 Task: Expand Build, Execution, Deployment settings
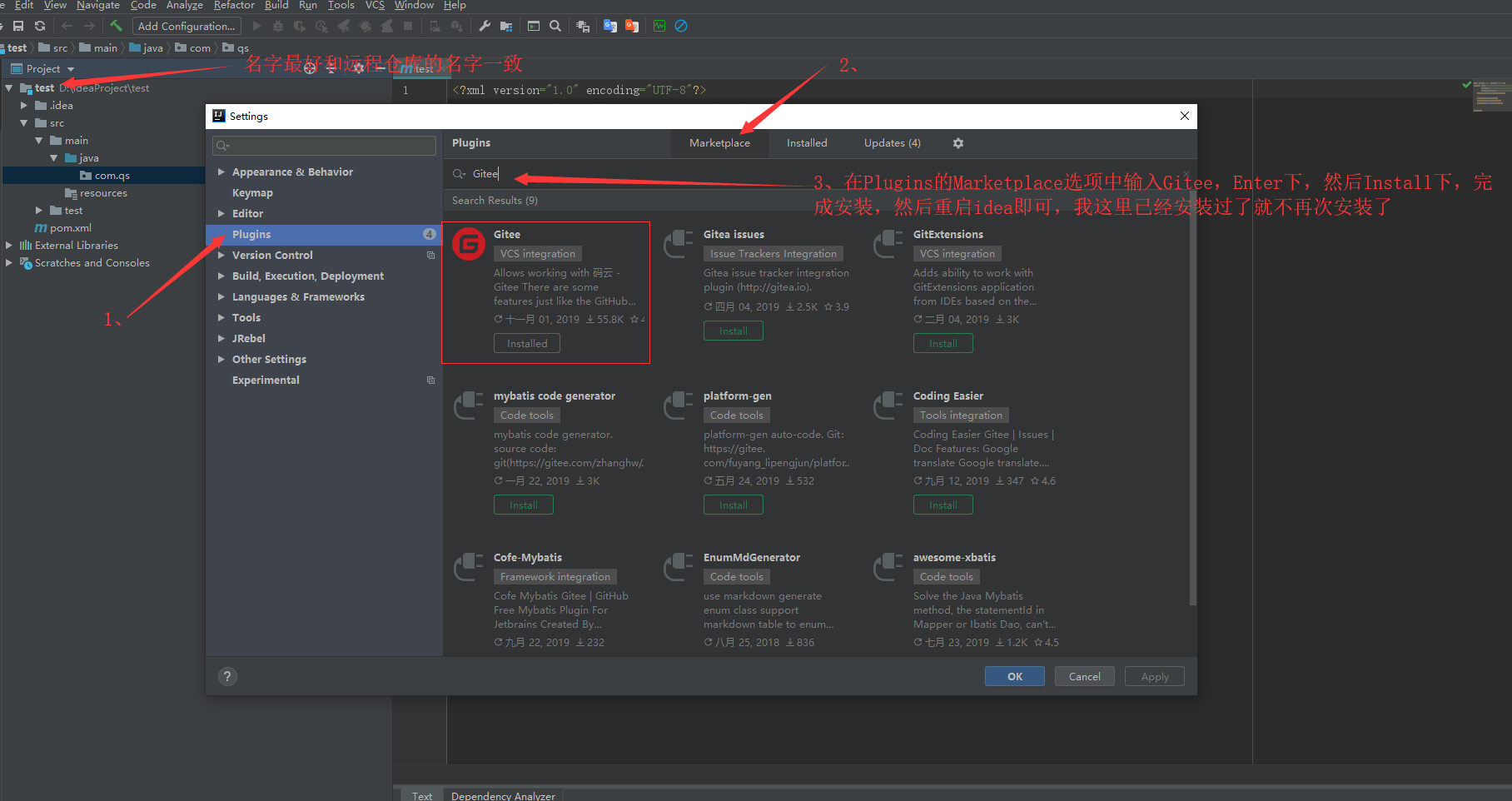[221, 276]
